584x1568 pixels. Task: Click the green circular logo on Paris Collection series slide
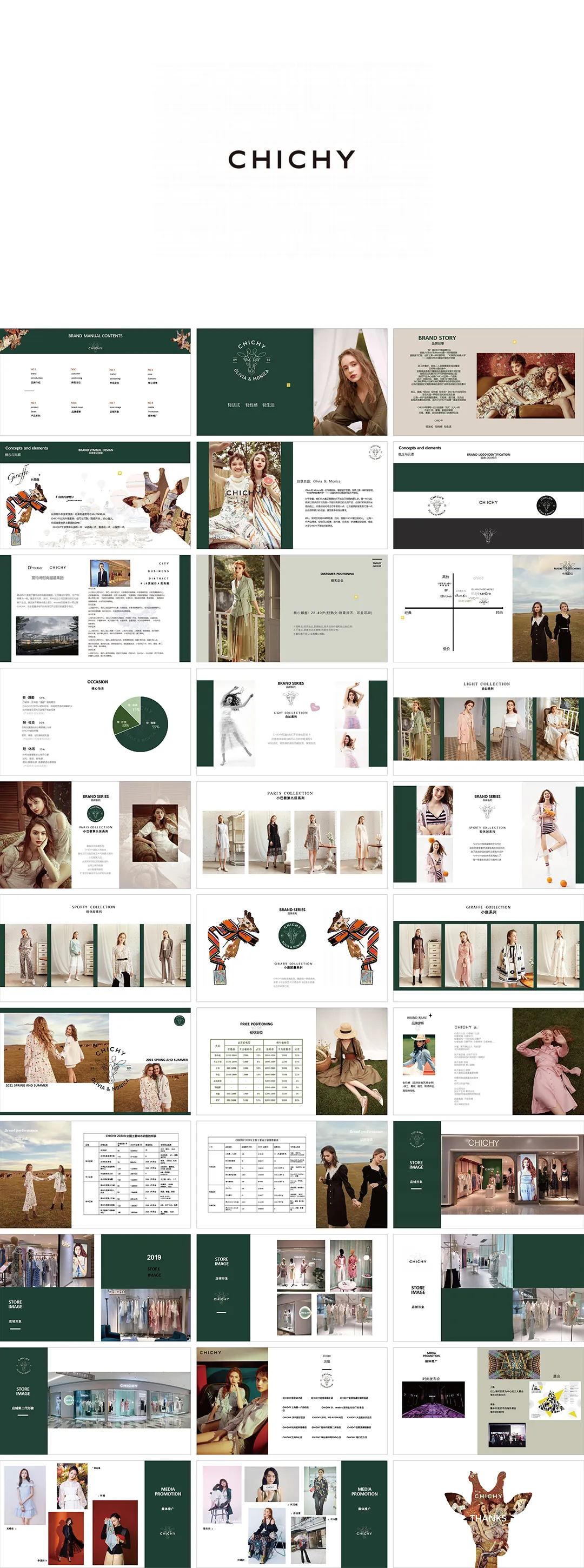[96, 813]
